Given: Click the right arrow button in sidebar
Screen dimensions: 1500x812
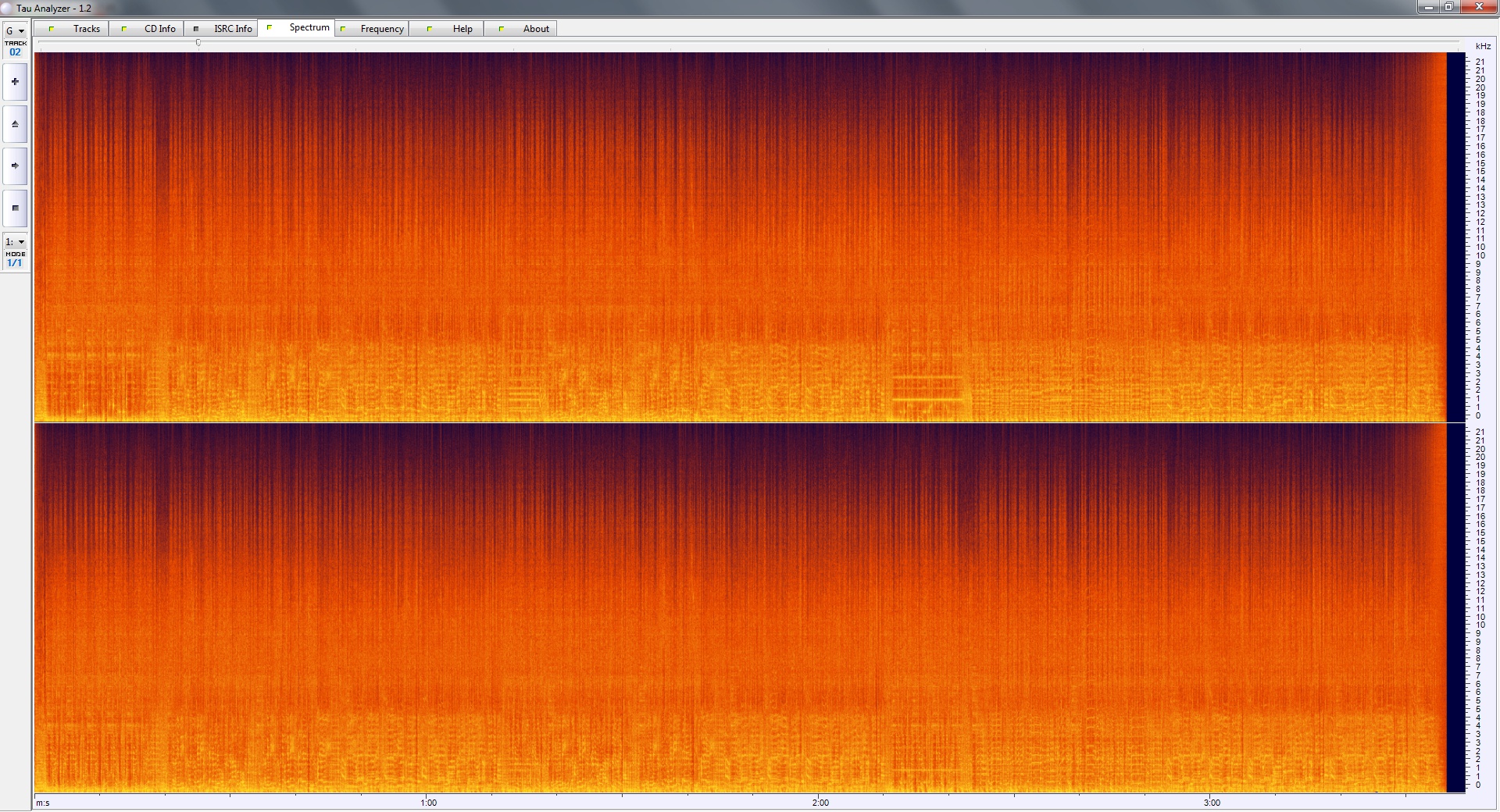Looking at the screenshot, I should pos(15,166).
